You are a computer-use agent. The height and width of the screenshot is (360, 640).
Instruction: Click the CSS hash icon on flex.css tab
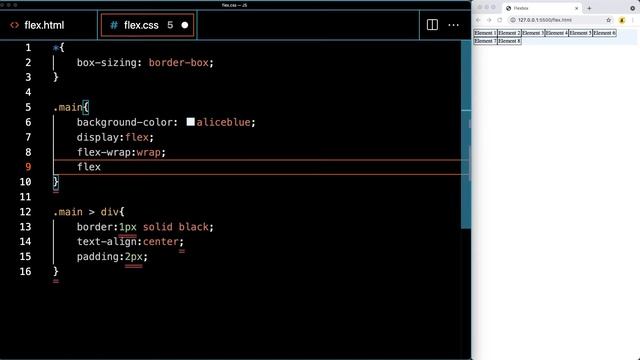tap(114, 25)
